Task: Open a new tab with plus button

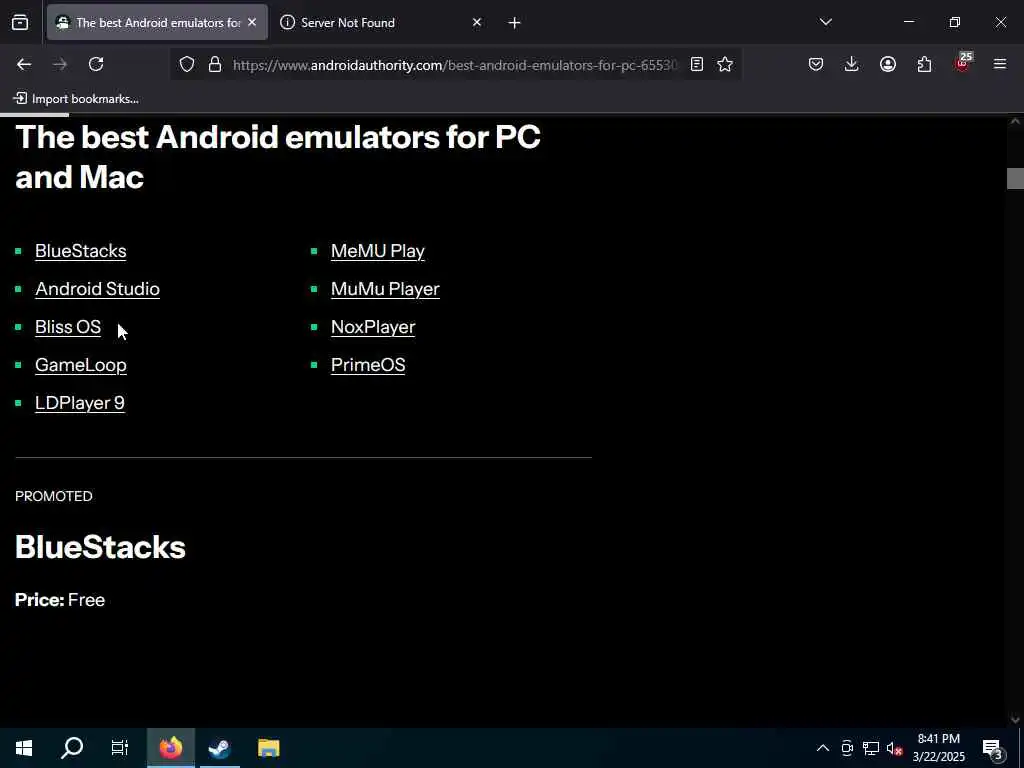Action: [x=515, y=23]
